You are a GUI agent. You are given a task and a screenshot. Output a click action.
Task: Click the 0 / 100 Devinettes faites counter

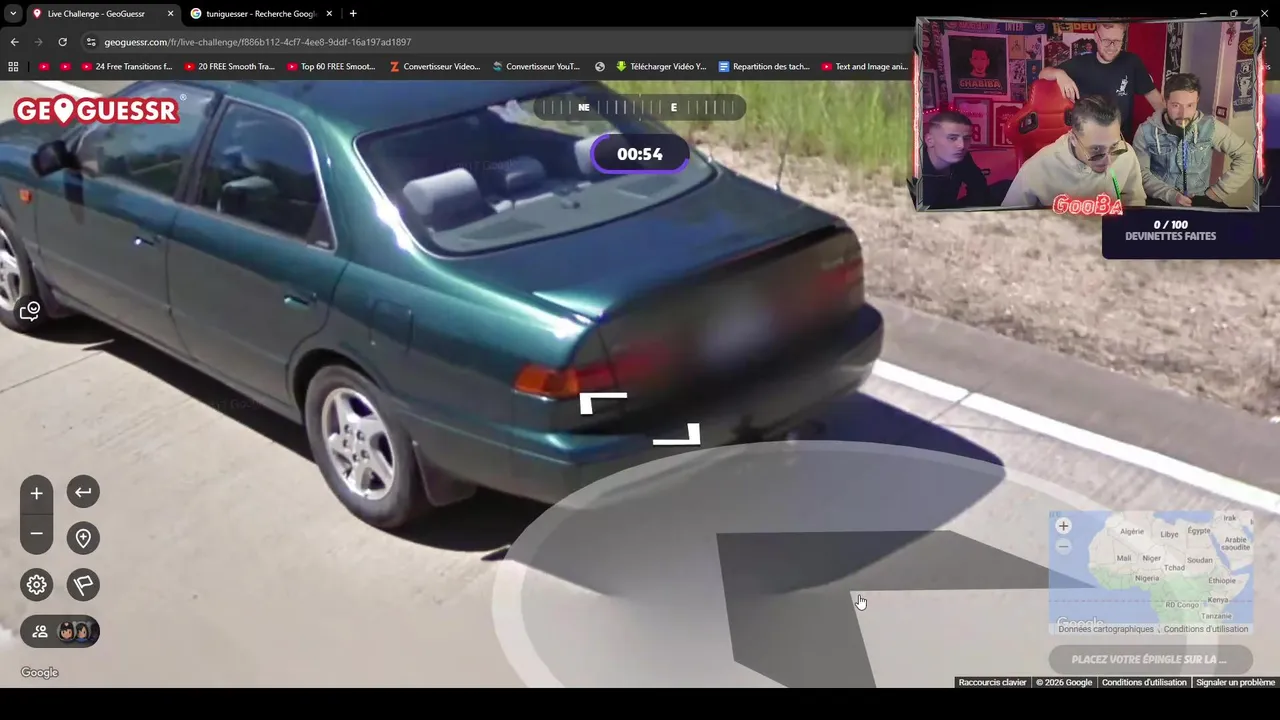[x=1170, y=231]
